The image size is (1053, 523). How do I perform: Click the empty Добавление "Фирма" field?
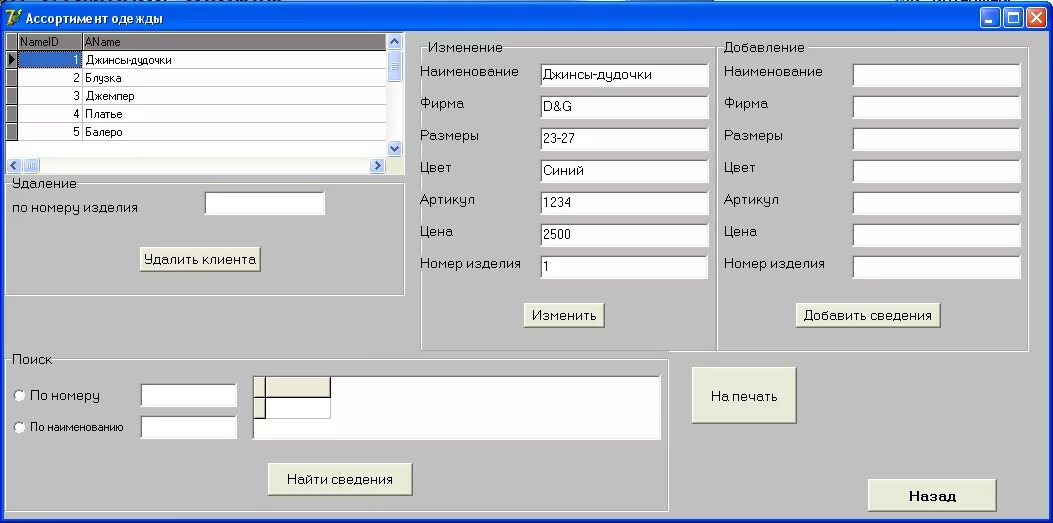pyautogui.click(x=936, y=107)
